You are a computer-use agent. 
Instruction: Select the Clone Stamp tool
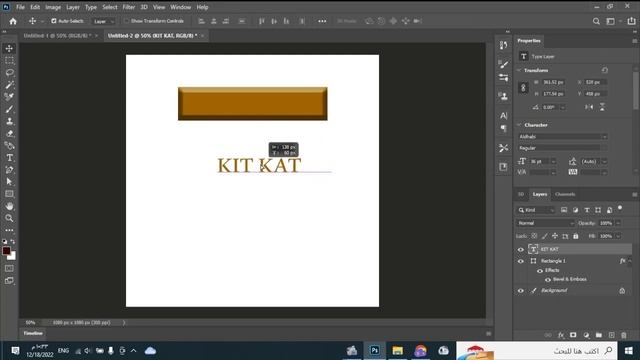point(9,121)
